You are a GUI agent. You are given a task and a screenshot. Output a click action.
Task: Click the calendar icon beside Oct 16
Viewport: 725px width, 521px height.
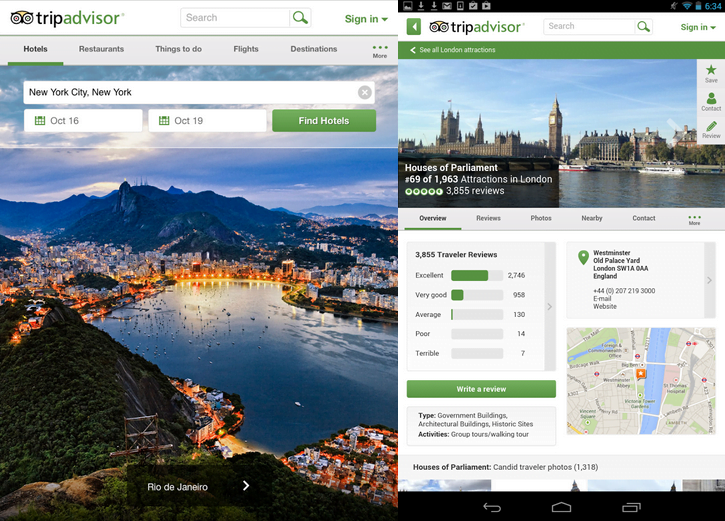pos(40,121)
